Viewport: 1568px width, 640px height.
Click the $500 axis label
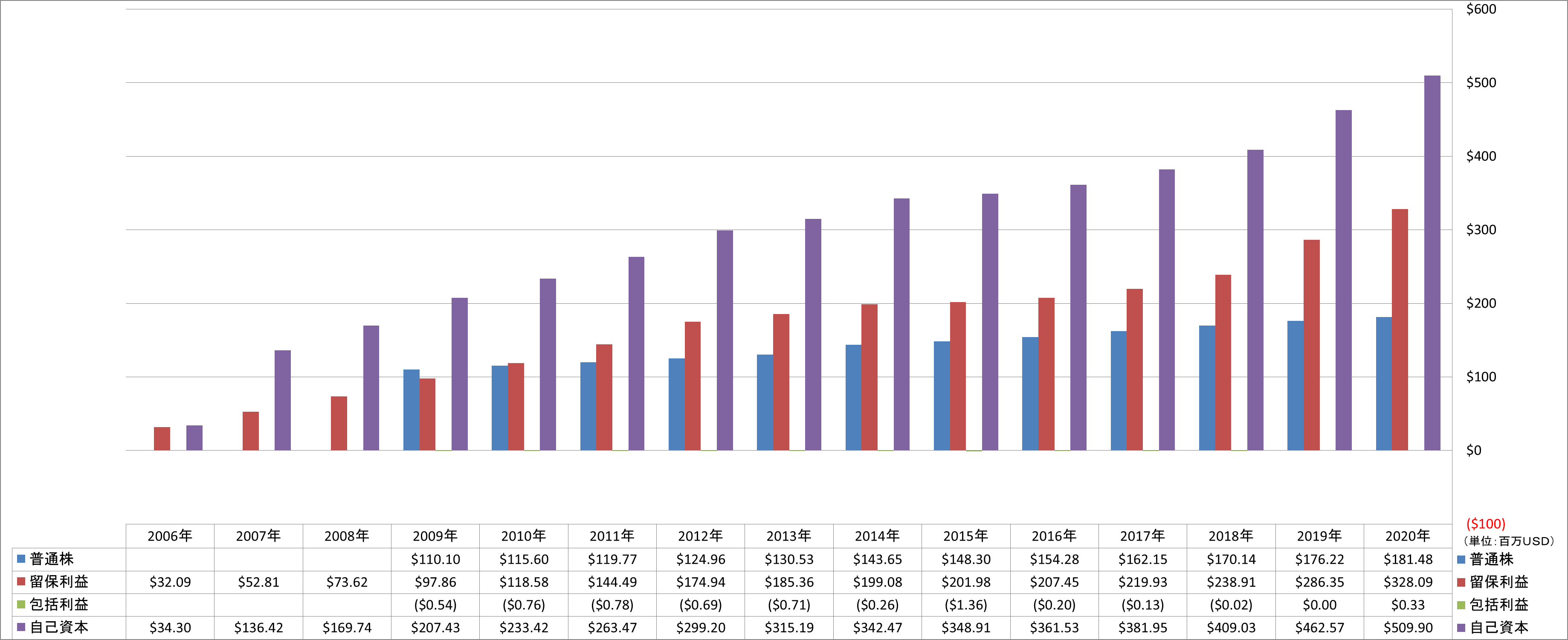1481,83
